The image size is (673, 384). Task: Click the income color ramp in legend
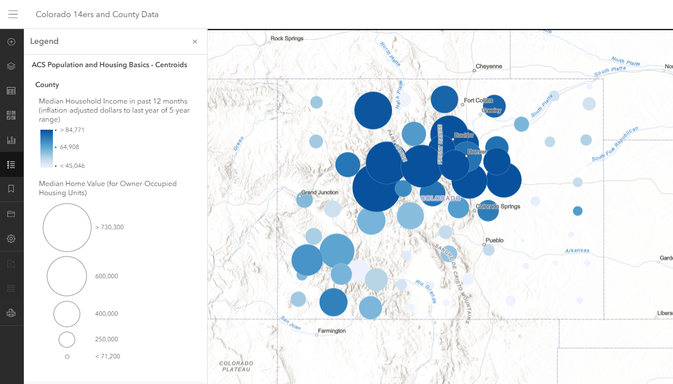pyautogui.click(x=46, y=148)
